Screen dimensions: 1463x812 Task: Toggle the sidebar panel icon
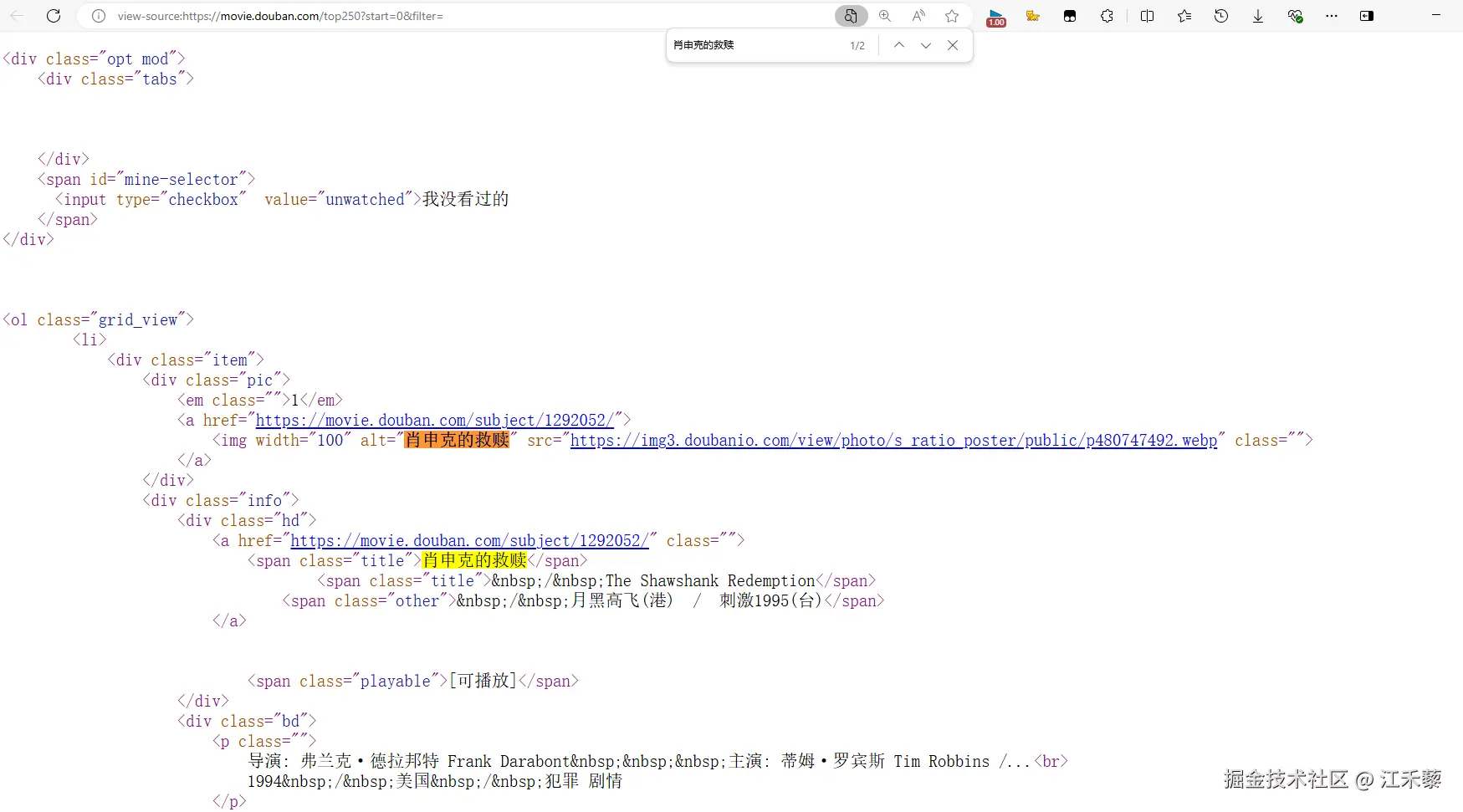[1367, 16]
